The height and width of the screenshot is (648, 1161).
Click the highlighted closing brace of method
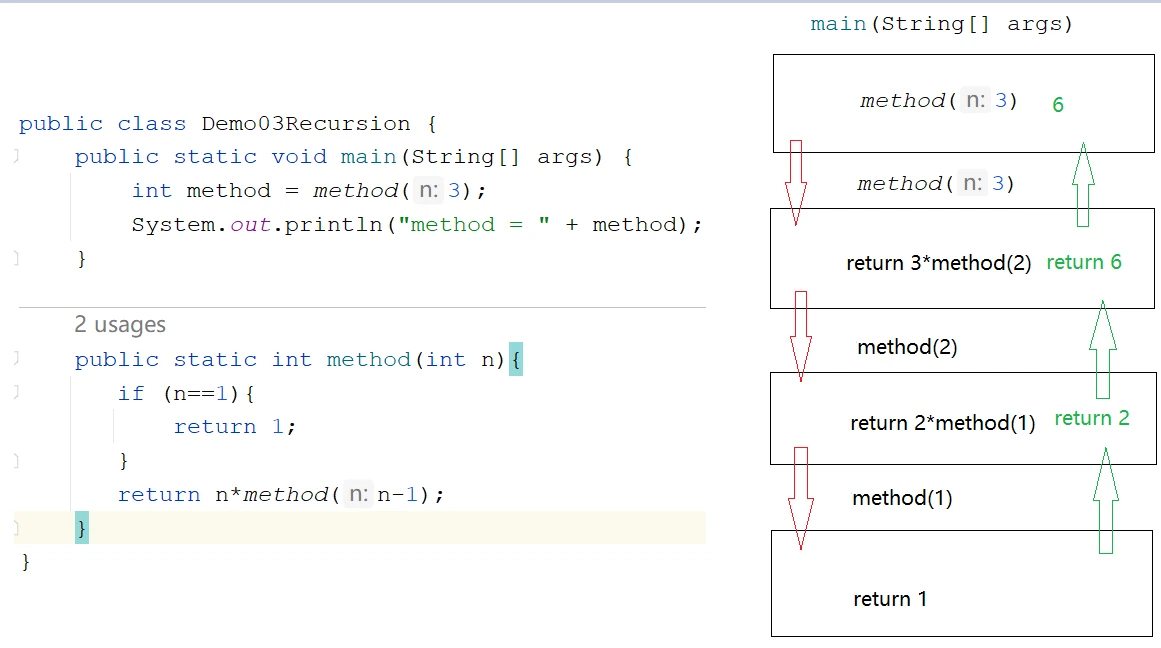[81, 527]
